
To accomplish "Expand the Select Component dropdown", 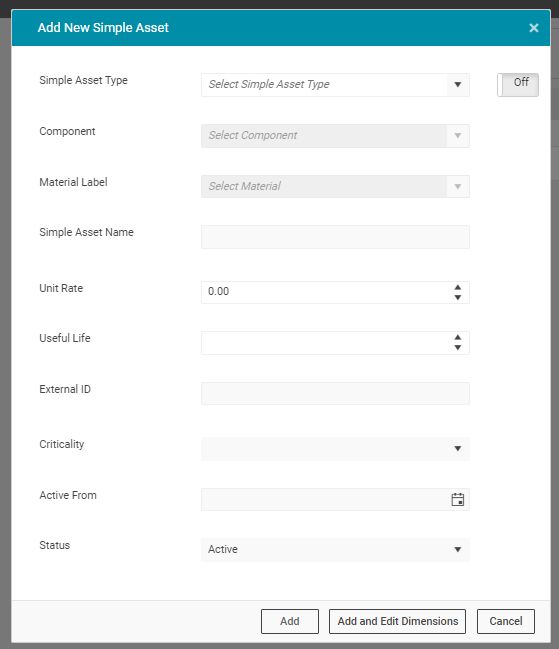I will [x=335, y=136].
